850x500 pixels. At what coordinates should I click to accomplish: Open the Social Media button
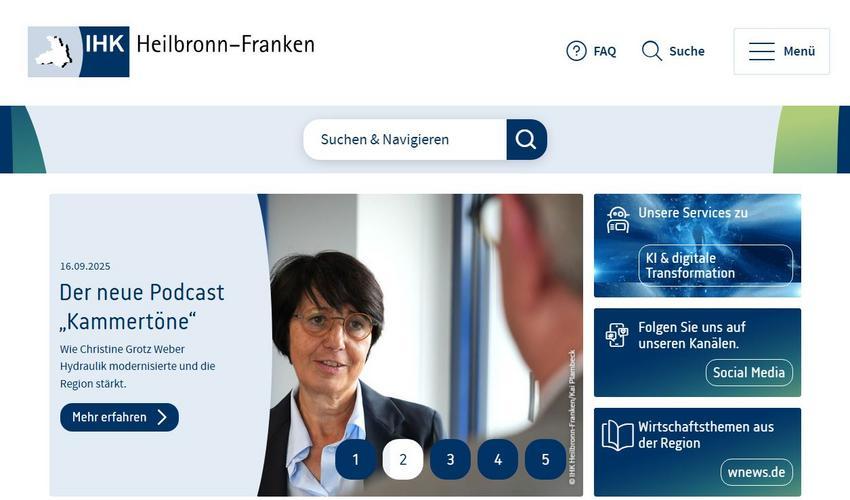point(749,373)
